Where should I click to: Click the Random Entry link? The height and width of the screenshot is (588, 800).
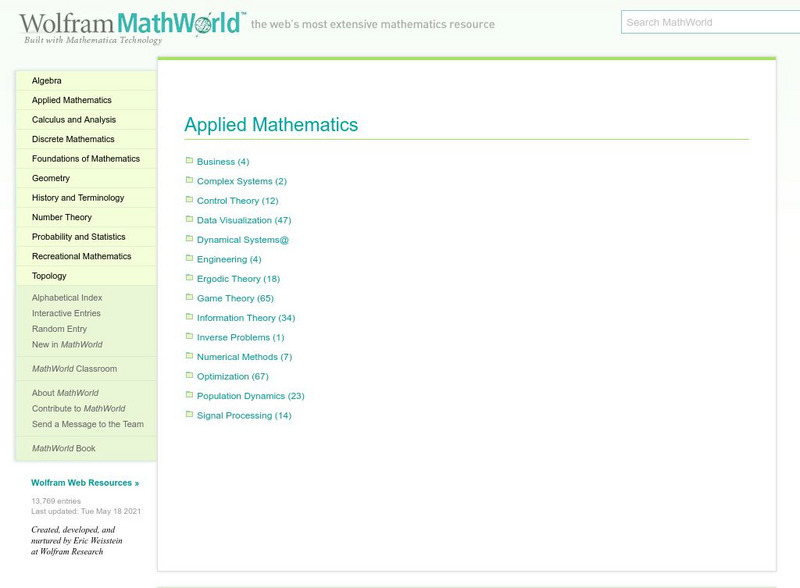coord(59,329)
